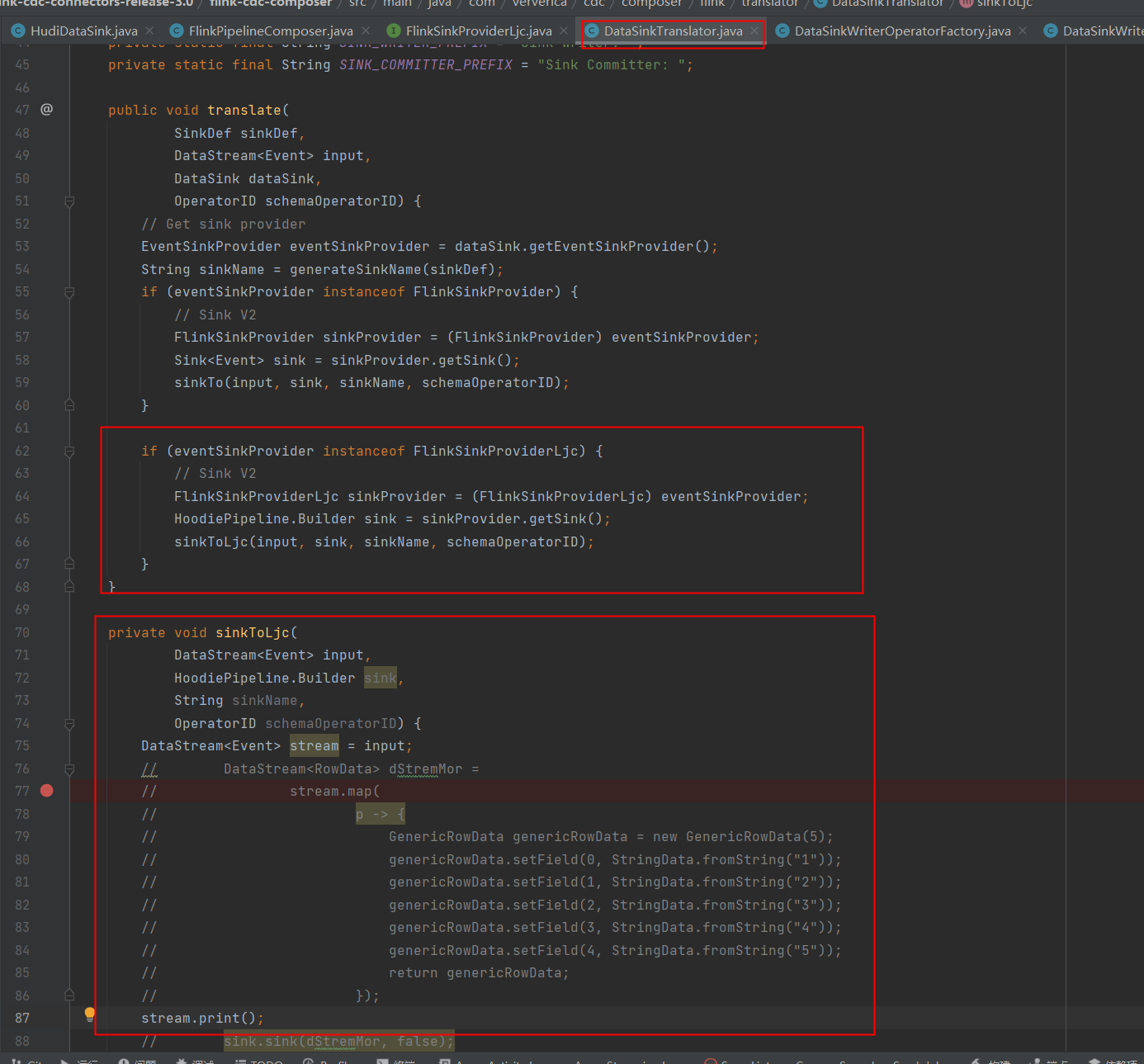Screen dimensions: 1144x1064
Task: Close the FlinkSinkProviderLjc.java tab
Action: tap(564, 31)
